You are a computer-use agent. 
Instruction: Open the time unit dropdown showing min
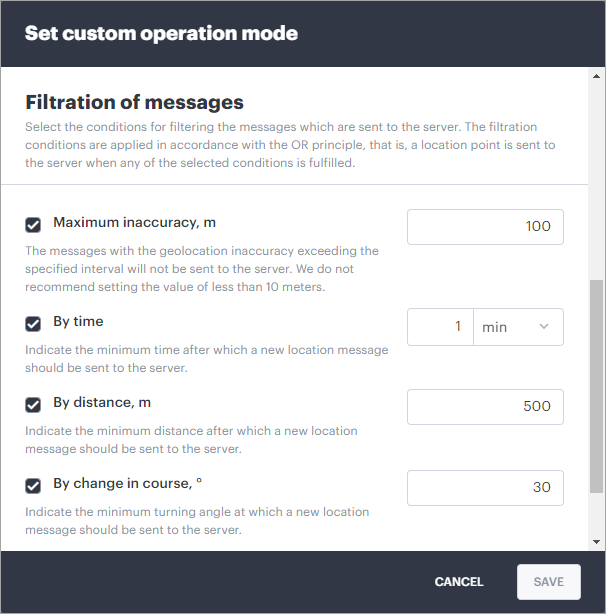pyautogui.click(x=517, y=327)
